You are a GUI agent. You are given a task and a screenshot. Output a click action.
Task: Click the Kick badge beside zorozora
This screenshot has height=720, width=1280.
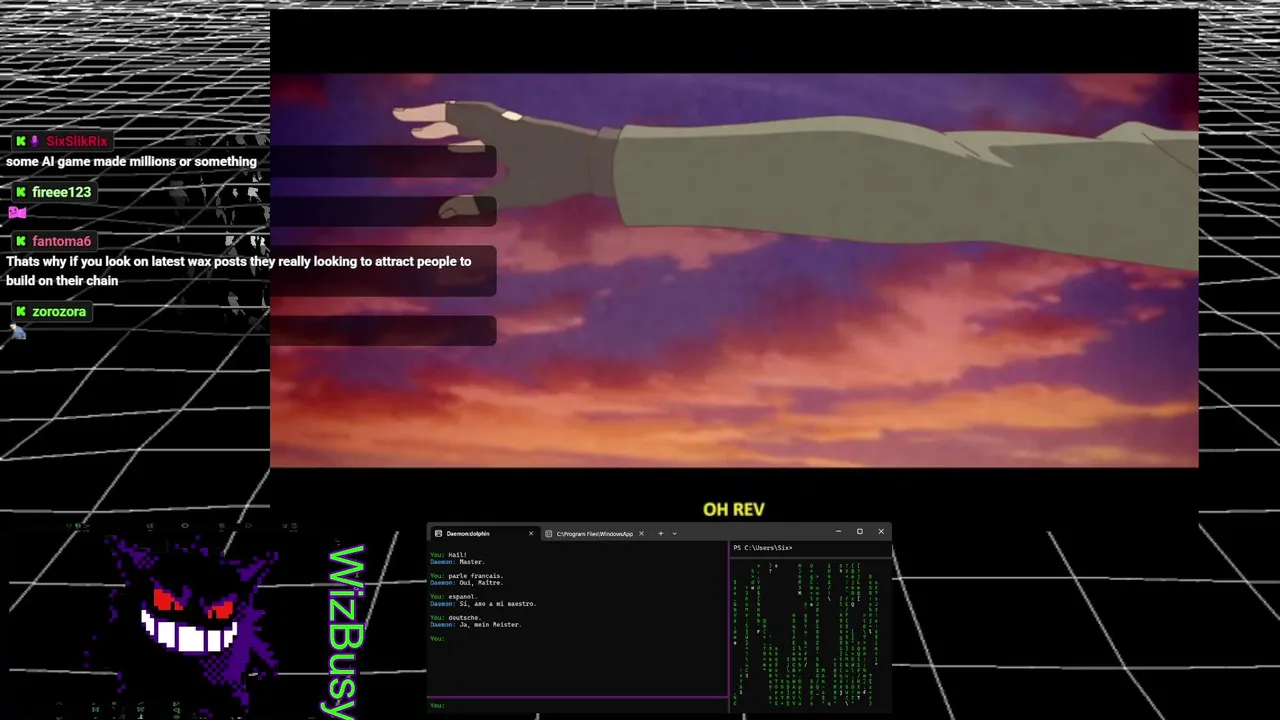point(20,312)
